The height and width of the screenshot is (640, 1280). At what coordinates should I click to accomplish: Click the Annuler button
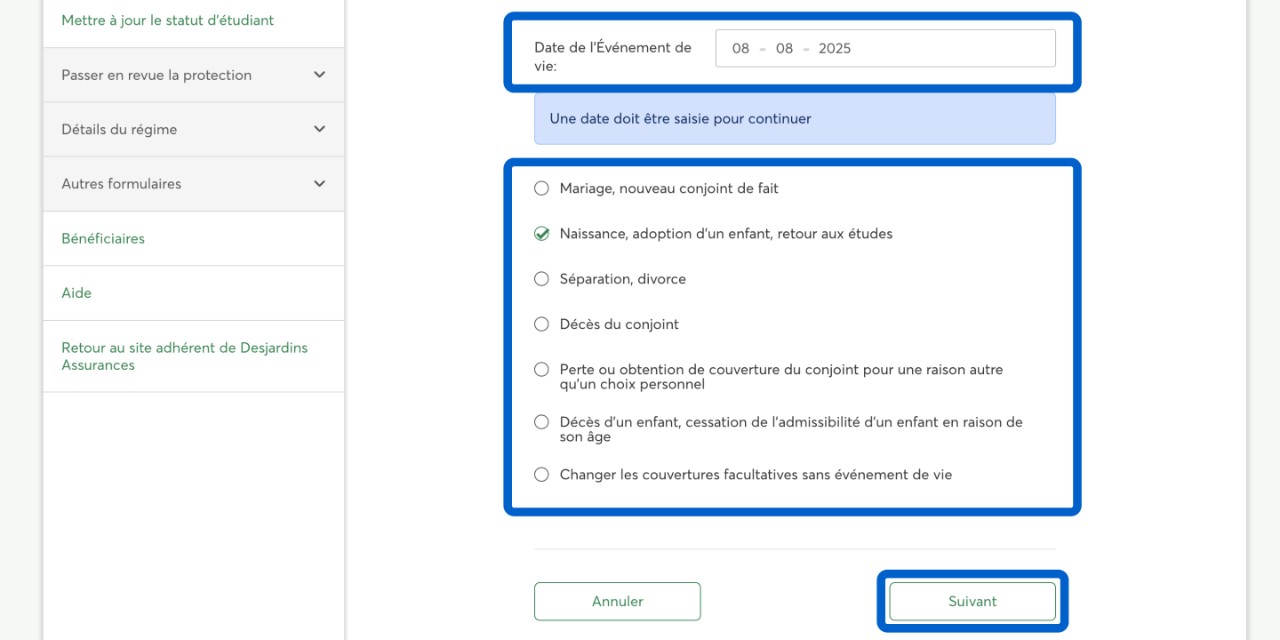[x=617, y=601]
